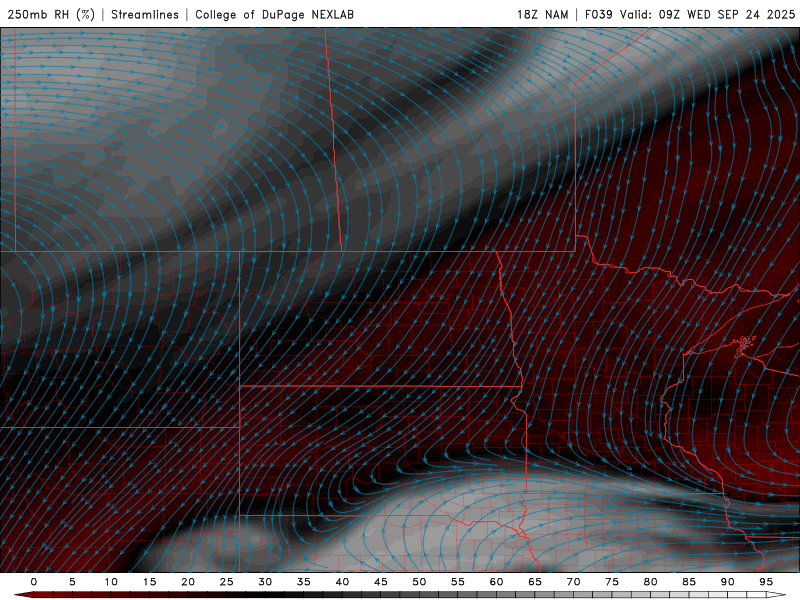The width and height of the screenshot is (800, 600).
Task: Click the '35' label on the legend
Action: point(304,582)
